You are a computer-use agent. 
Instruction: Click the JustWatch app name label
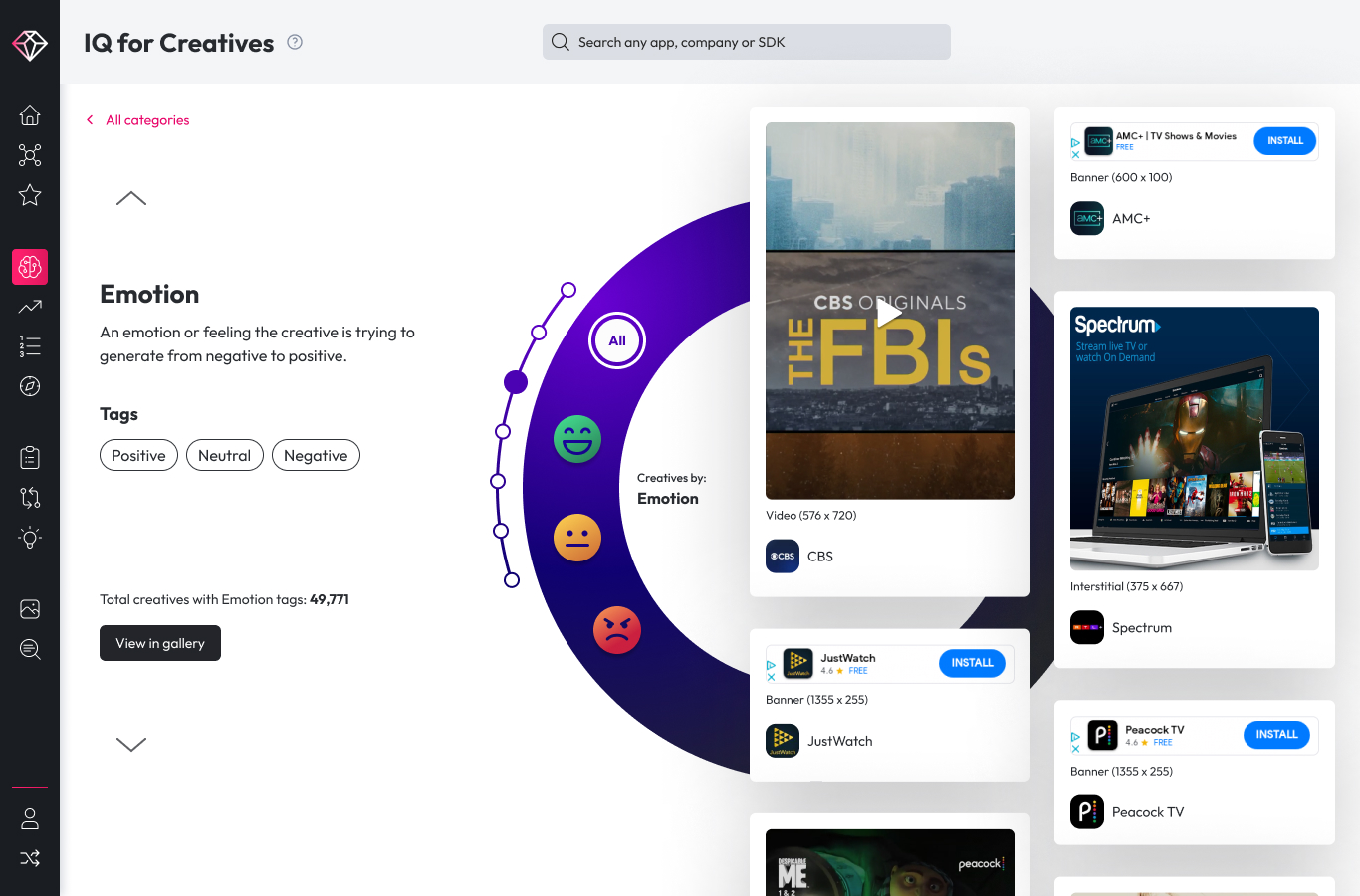(x=840, y=742)
